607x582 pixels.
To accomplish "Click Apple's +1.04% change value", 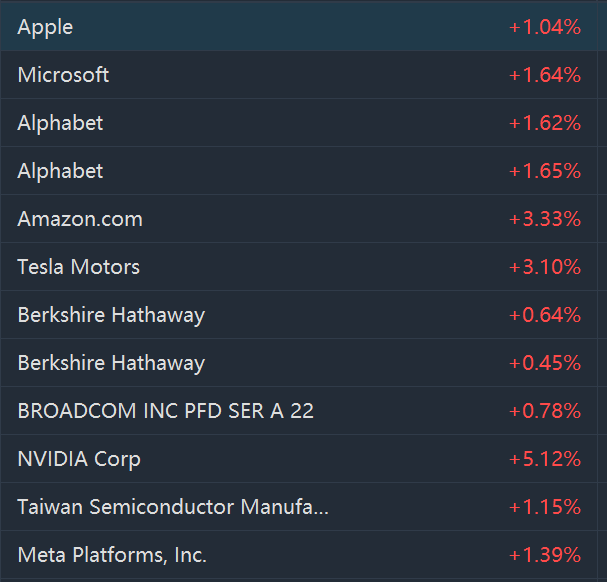I will click(x=544, y=27).
